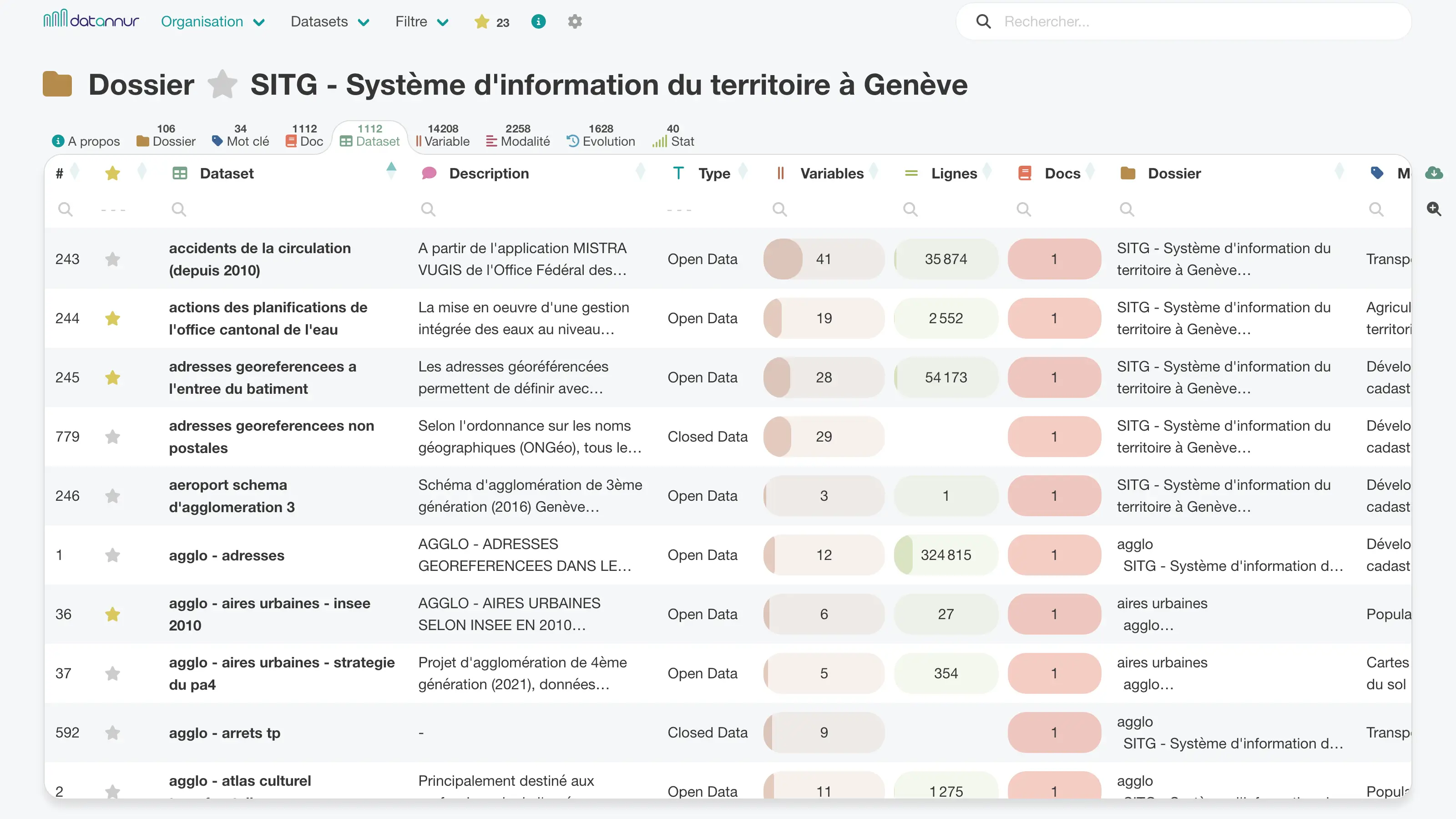Sort the Dataset column via its arrow
The width and height of the screenshot is (1456, 819).
coord(391,171)
